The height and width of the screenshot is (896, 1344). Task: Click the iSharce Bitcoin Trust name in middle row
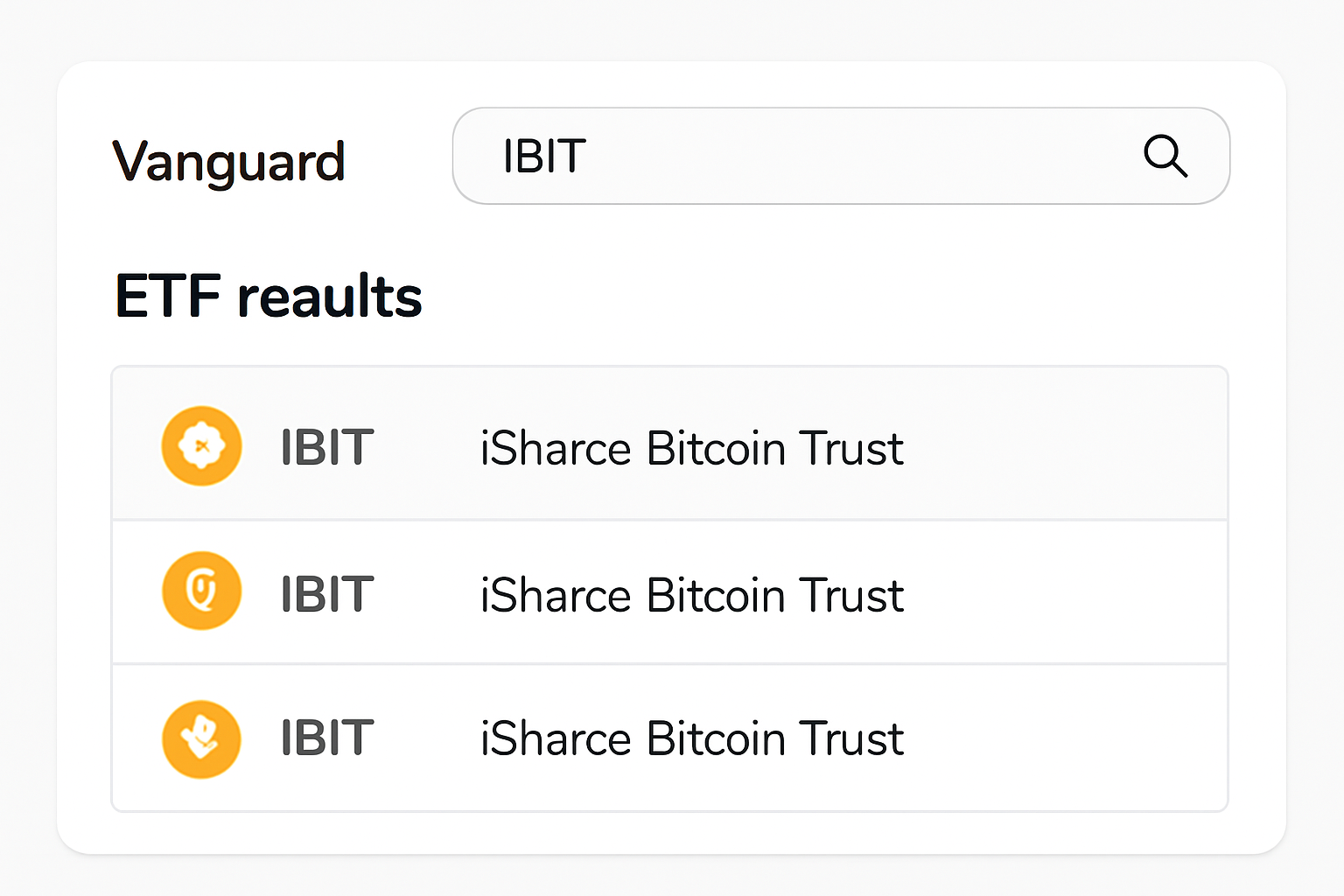pyautogui.click(x=691, y=594)
